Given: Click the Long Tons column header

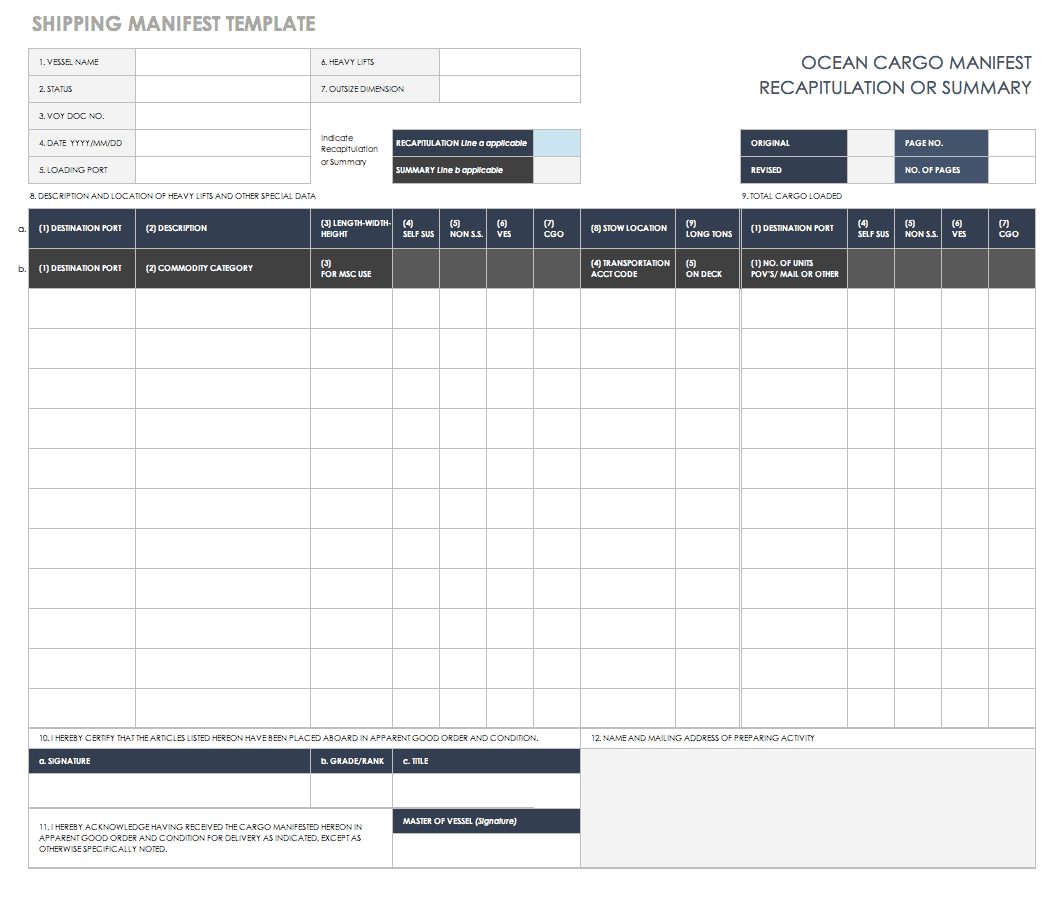Looking at the screenshot, I should coord(708,228).
